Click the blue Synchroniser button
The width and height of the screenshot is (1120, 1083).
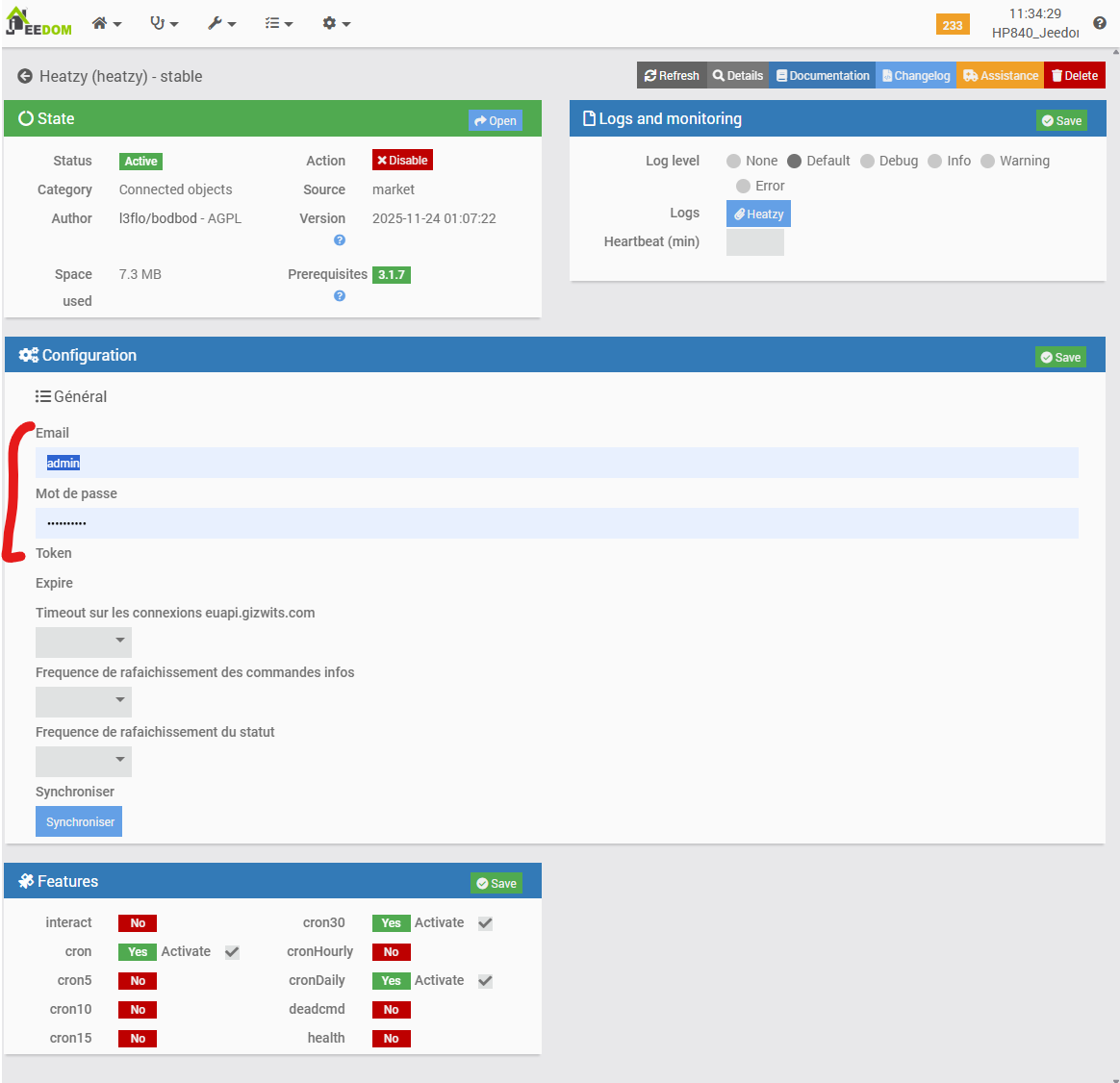[79, 822]
